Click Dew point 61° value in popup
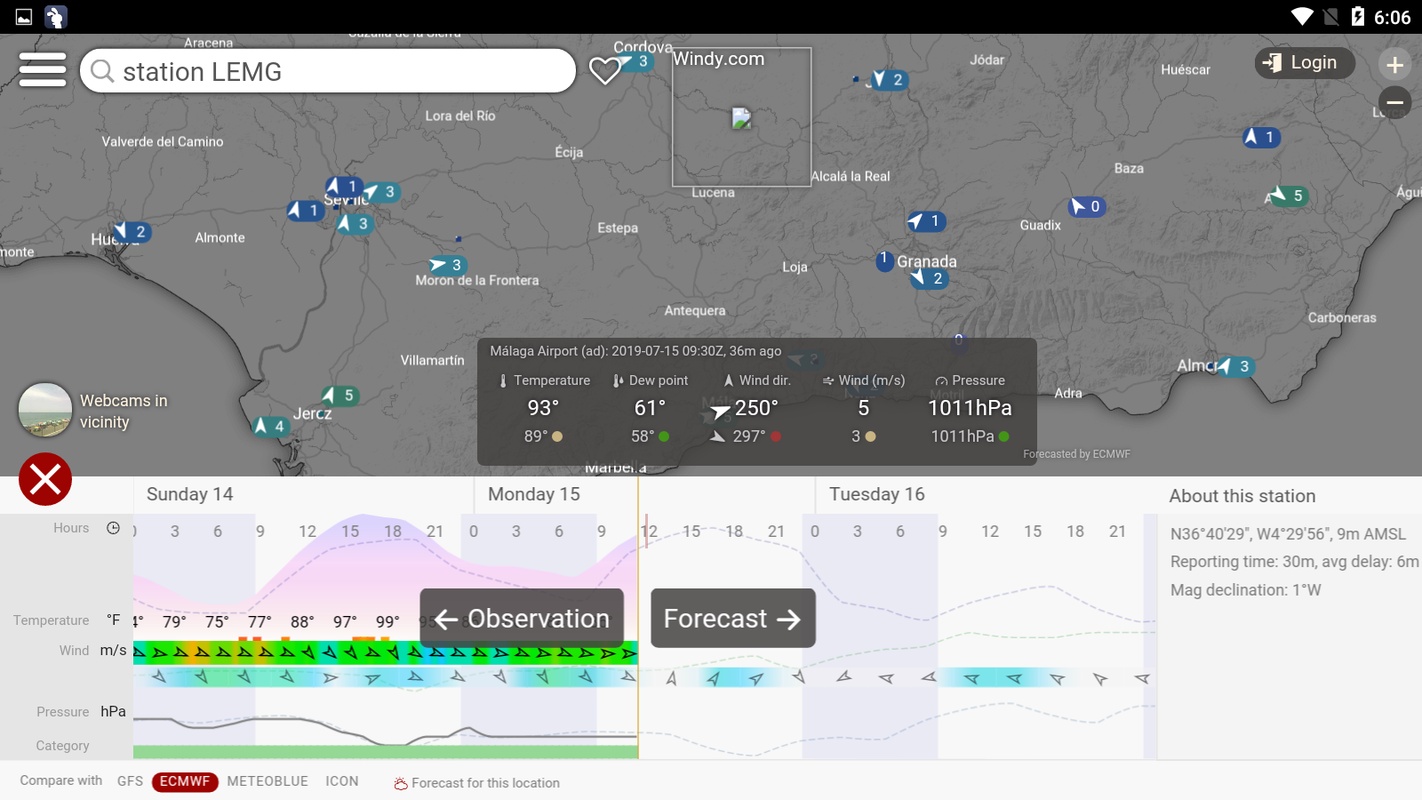The height and width of the screenshot is (800, 1422). click(650, 408)
